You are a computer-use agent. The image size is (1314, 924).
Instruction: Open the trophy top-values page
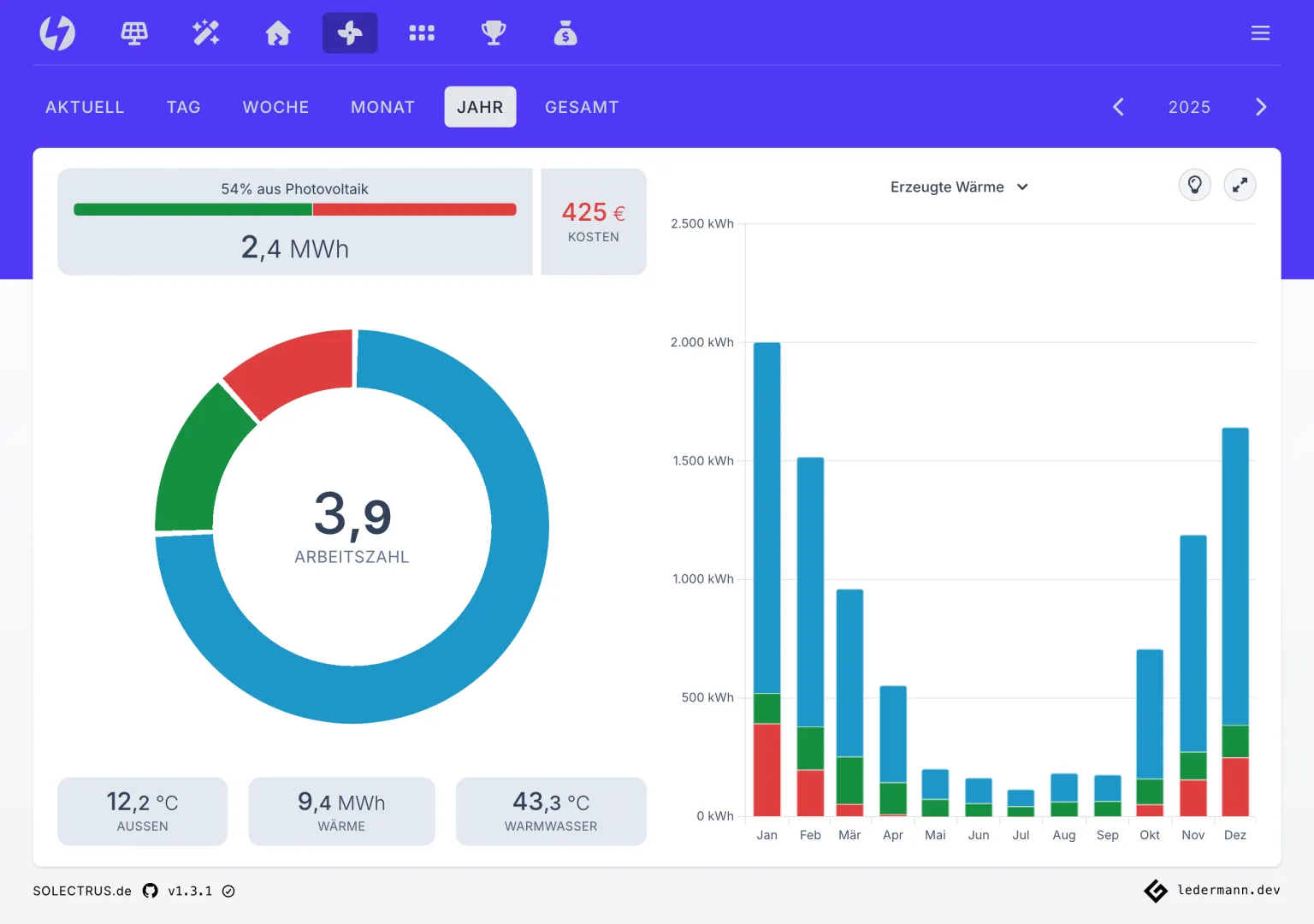click(x=494, y=33)
